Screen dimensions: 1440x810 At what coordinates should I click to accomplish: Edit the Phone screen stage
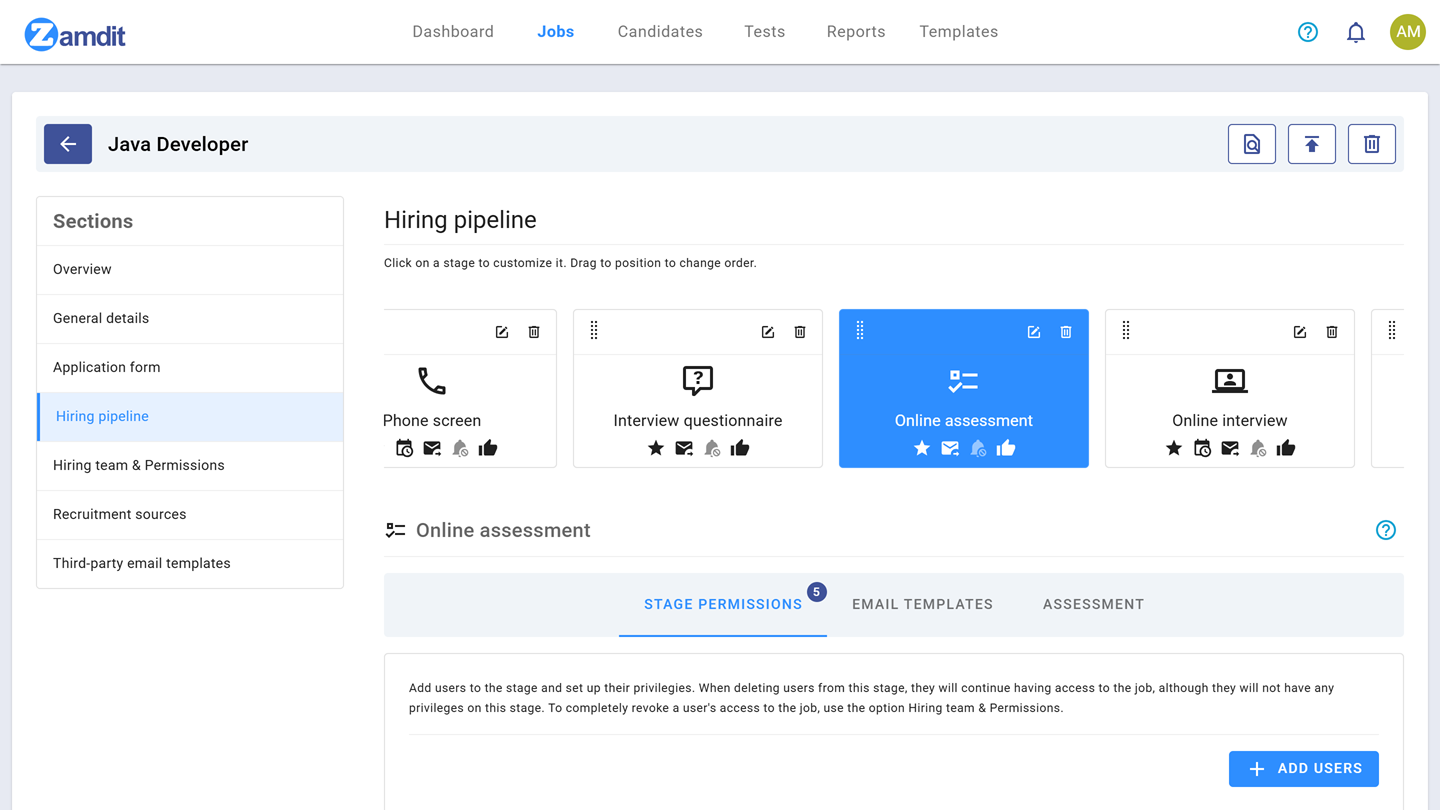tap(502, 332)
